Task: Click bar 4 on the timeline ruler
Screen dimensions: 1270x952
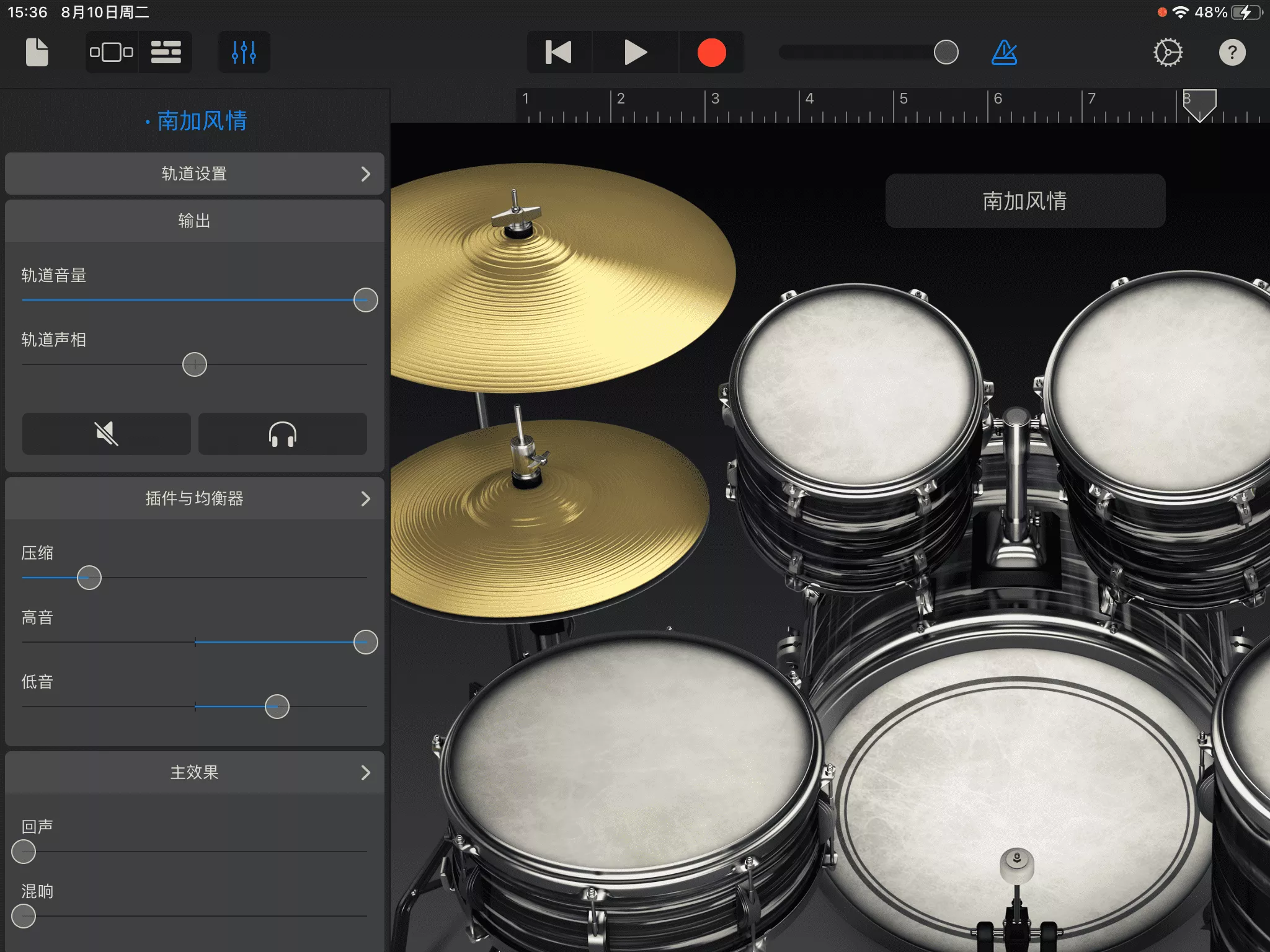Action: (809, 99)
